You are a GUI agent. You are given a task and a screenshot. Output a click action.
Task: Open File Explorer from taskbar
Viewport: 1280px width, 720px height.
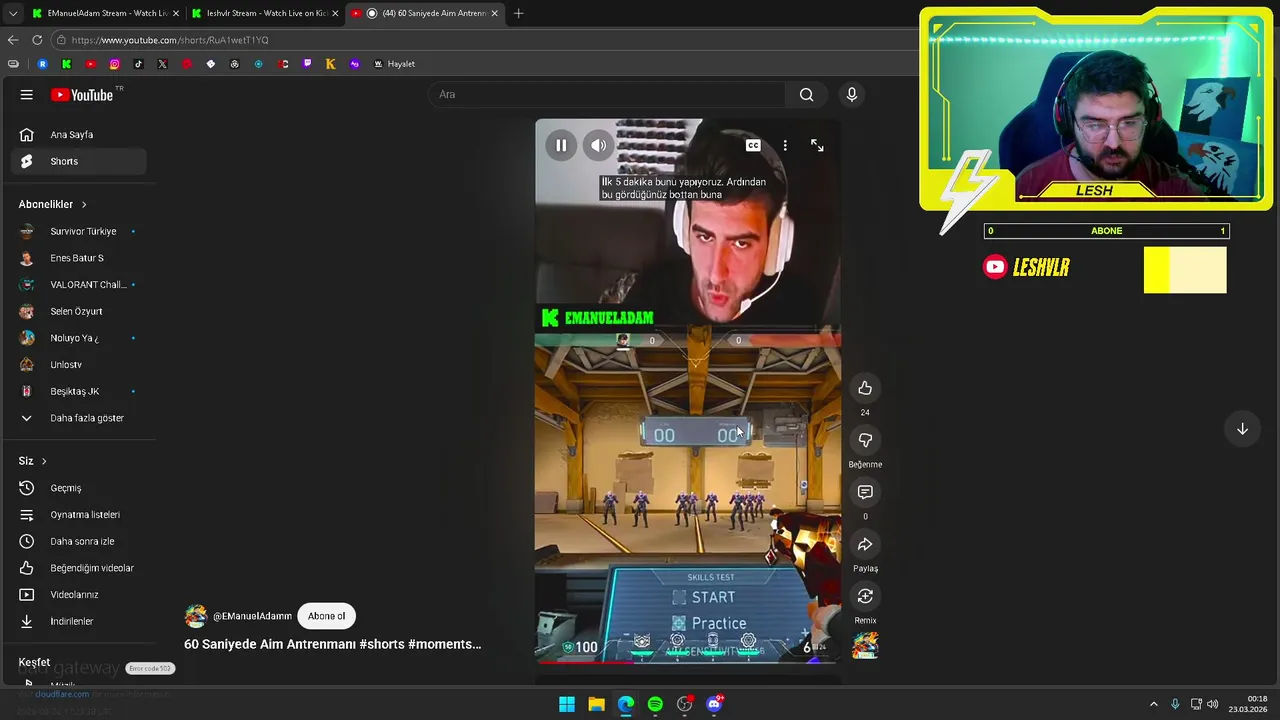tap(596, 704)
